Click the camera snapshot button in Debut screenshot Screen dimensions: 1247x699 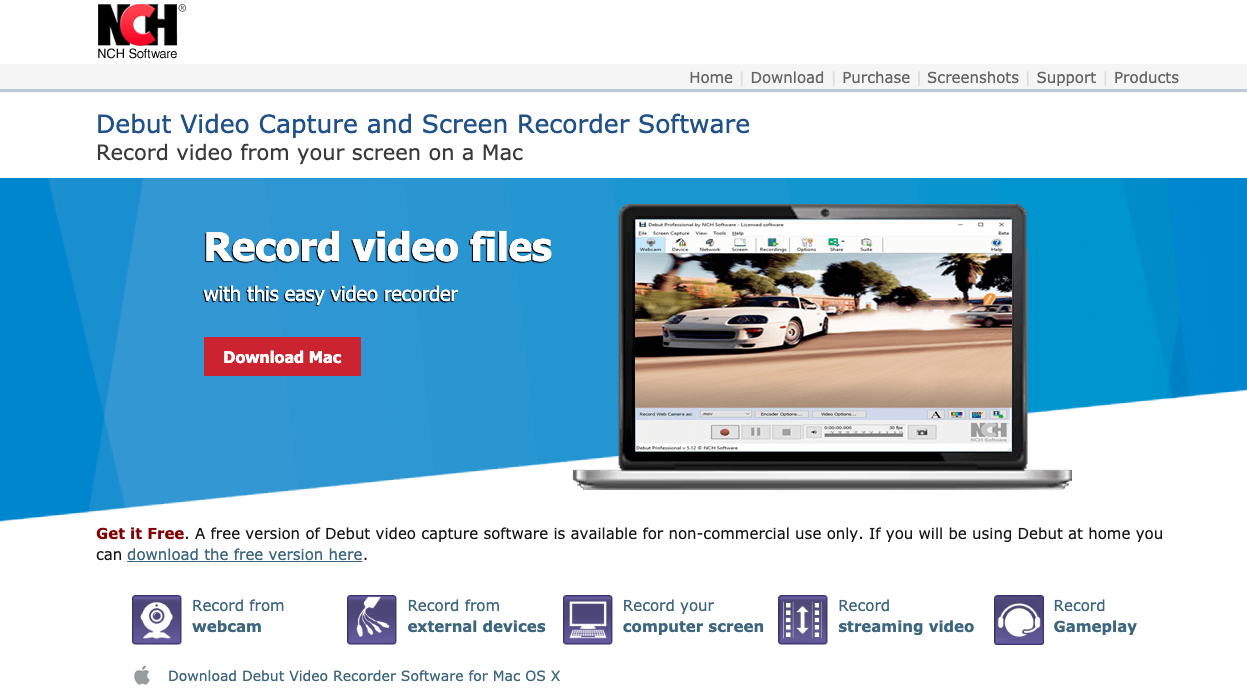pyautogui.click(x=922, y=432)
